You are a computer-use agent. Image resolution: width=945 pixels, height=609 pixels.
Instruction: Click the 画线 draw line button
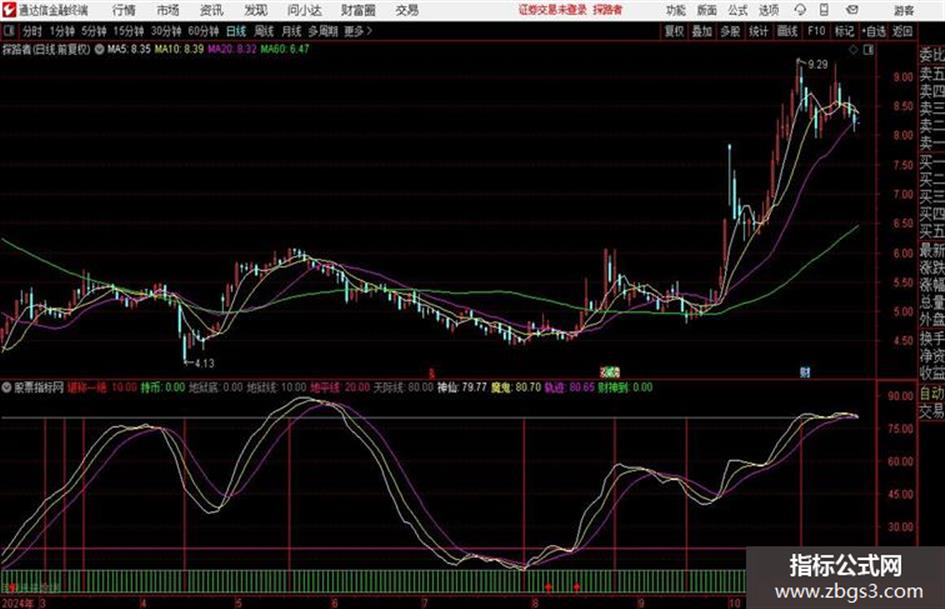pyautogui.click(x=787, y=31)
